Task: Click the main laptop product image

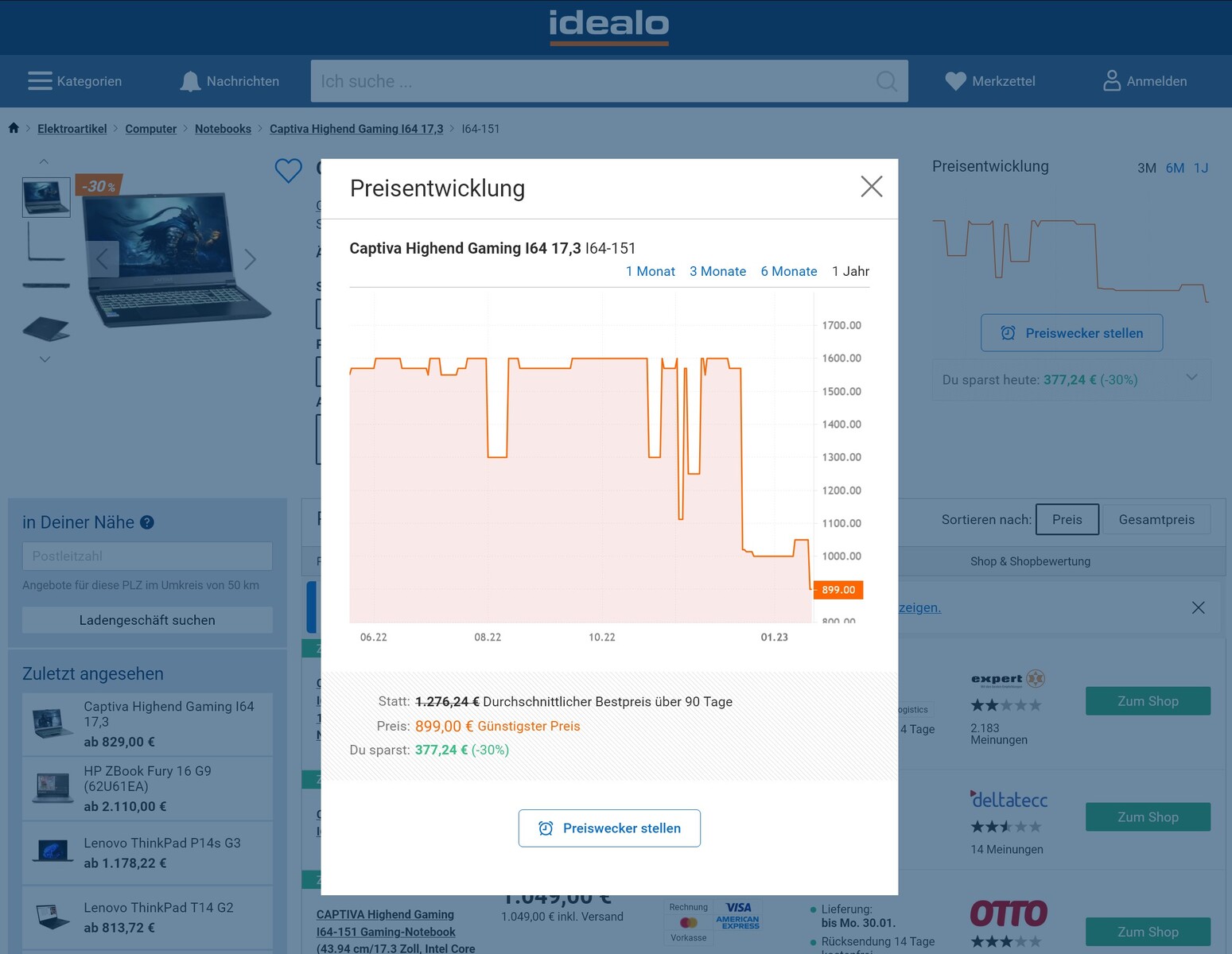Action: [176, 259]
